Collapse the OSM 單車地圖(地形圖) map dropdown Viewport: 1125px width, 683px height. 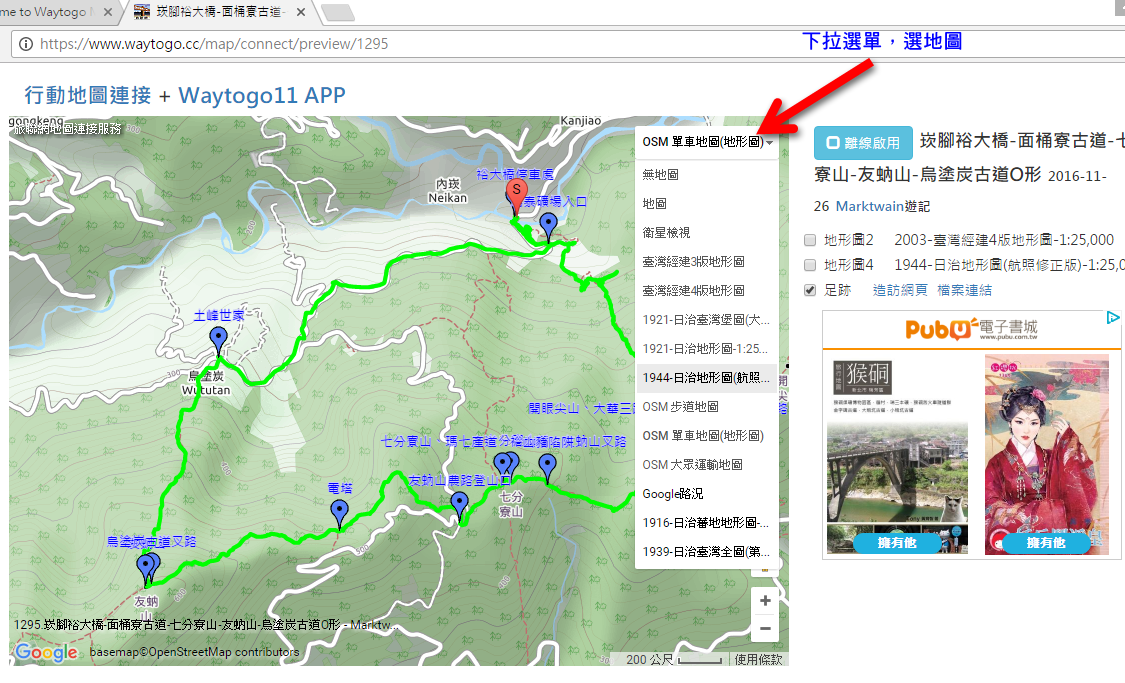(707, 143)
